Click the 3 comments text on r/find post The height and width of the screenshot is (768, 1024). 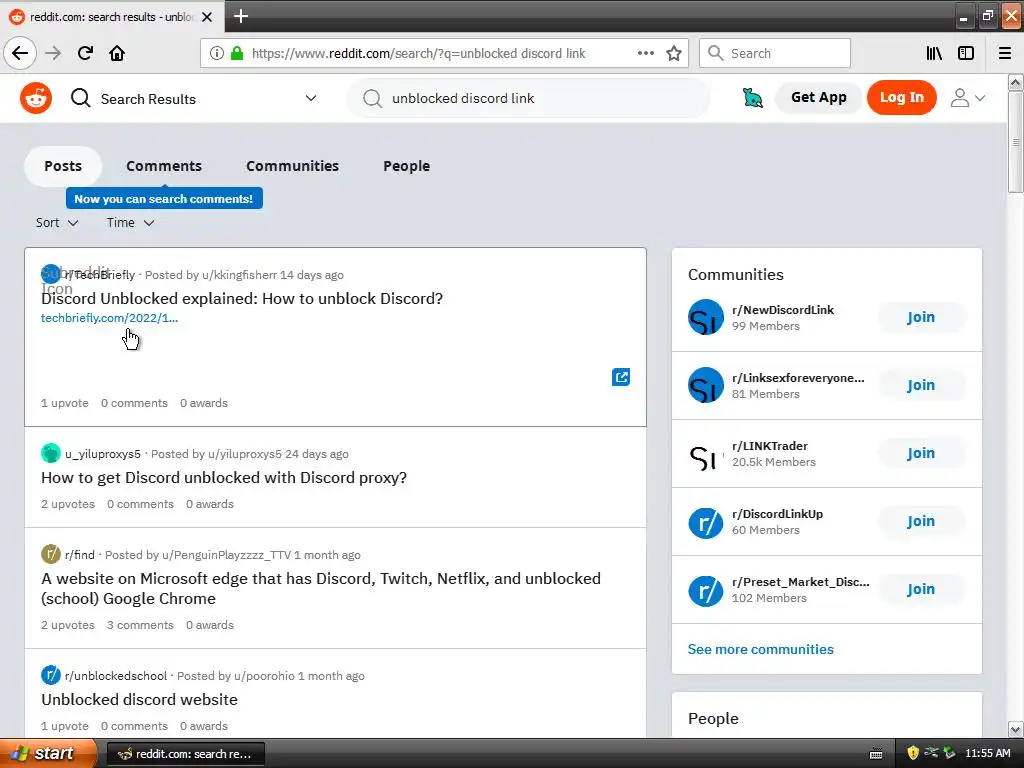click(x=140, y=625)
